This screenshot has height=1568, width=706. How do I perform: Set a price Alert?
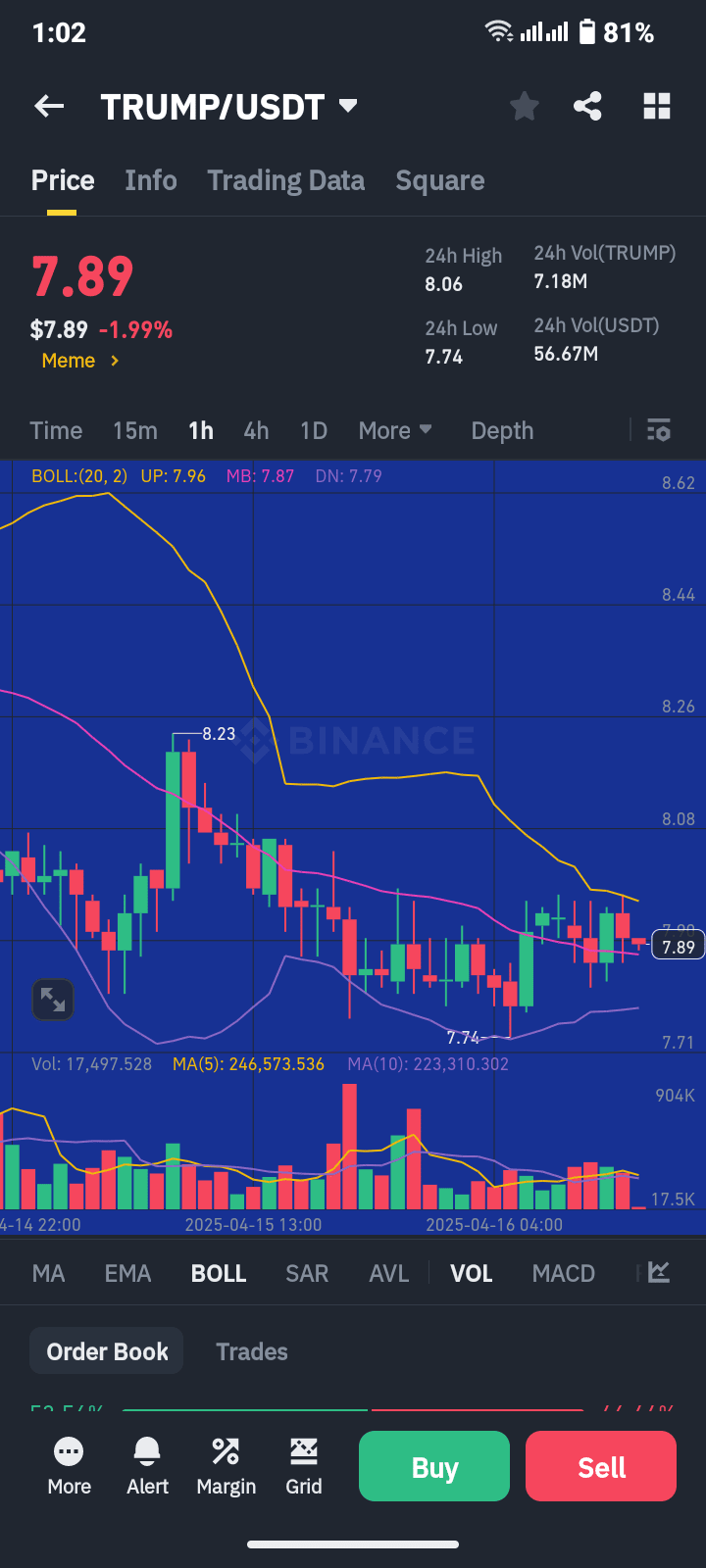[147, 1467]
